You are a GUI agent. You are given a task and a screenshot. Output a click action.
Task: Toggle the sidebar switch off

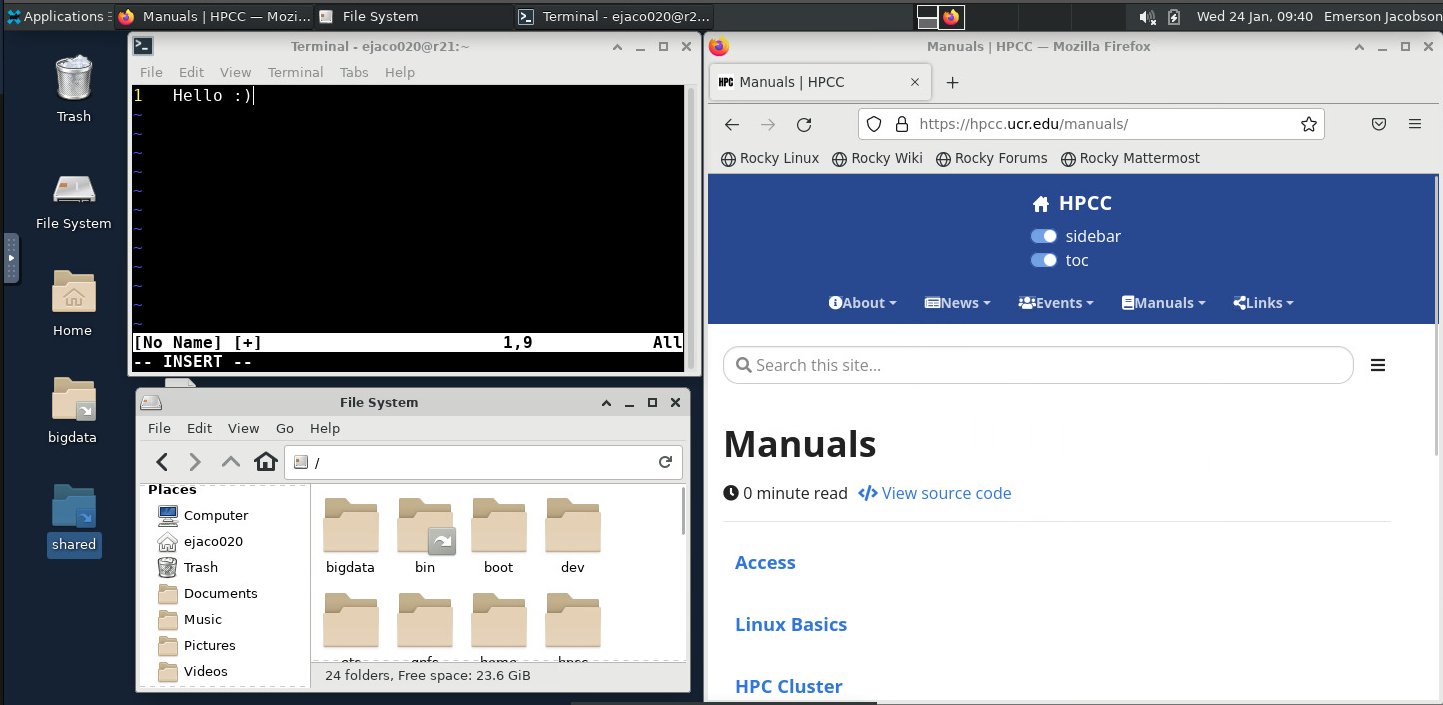click(1044, 237)
